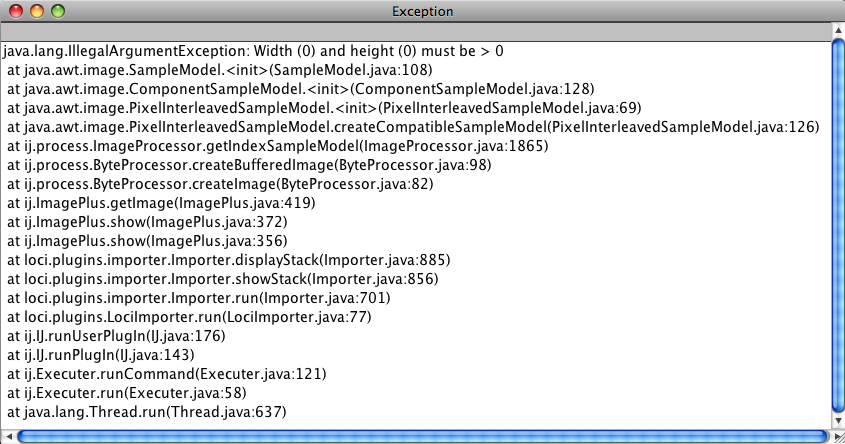Click the horizontal scrollbar left arrow
This screenshot has height=444, width=845.
[8, 436]
